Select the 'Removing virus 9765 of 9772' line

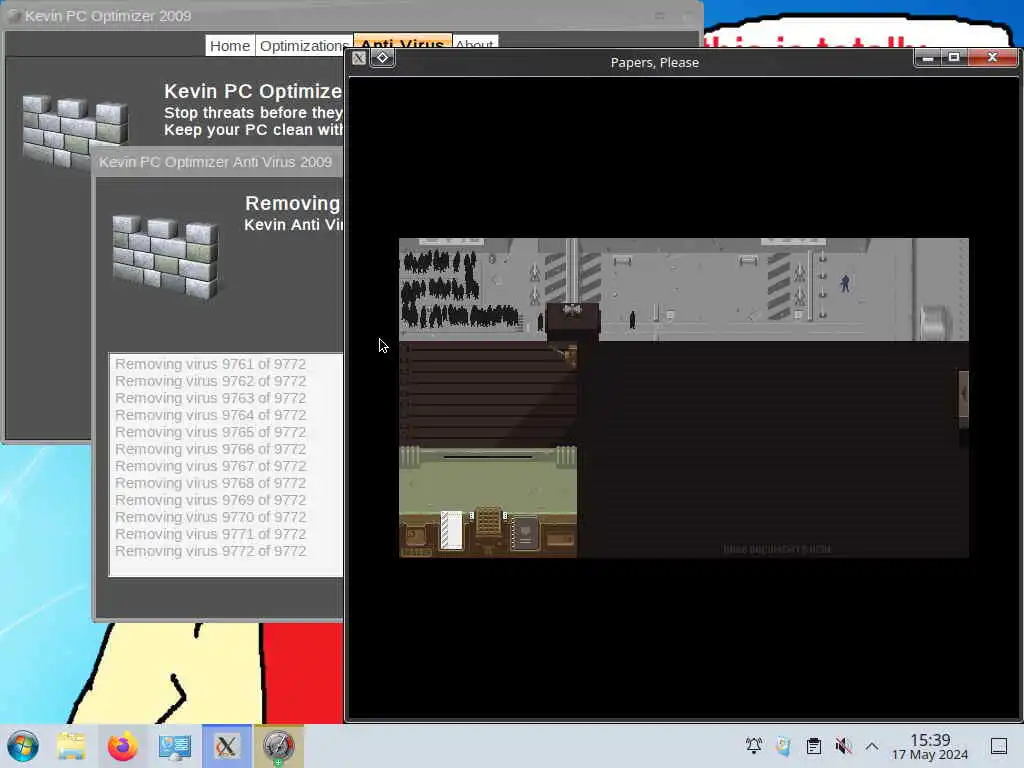point(210,432)
